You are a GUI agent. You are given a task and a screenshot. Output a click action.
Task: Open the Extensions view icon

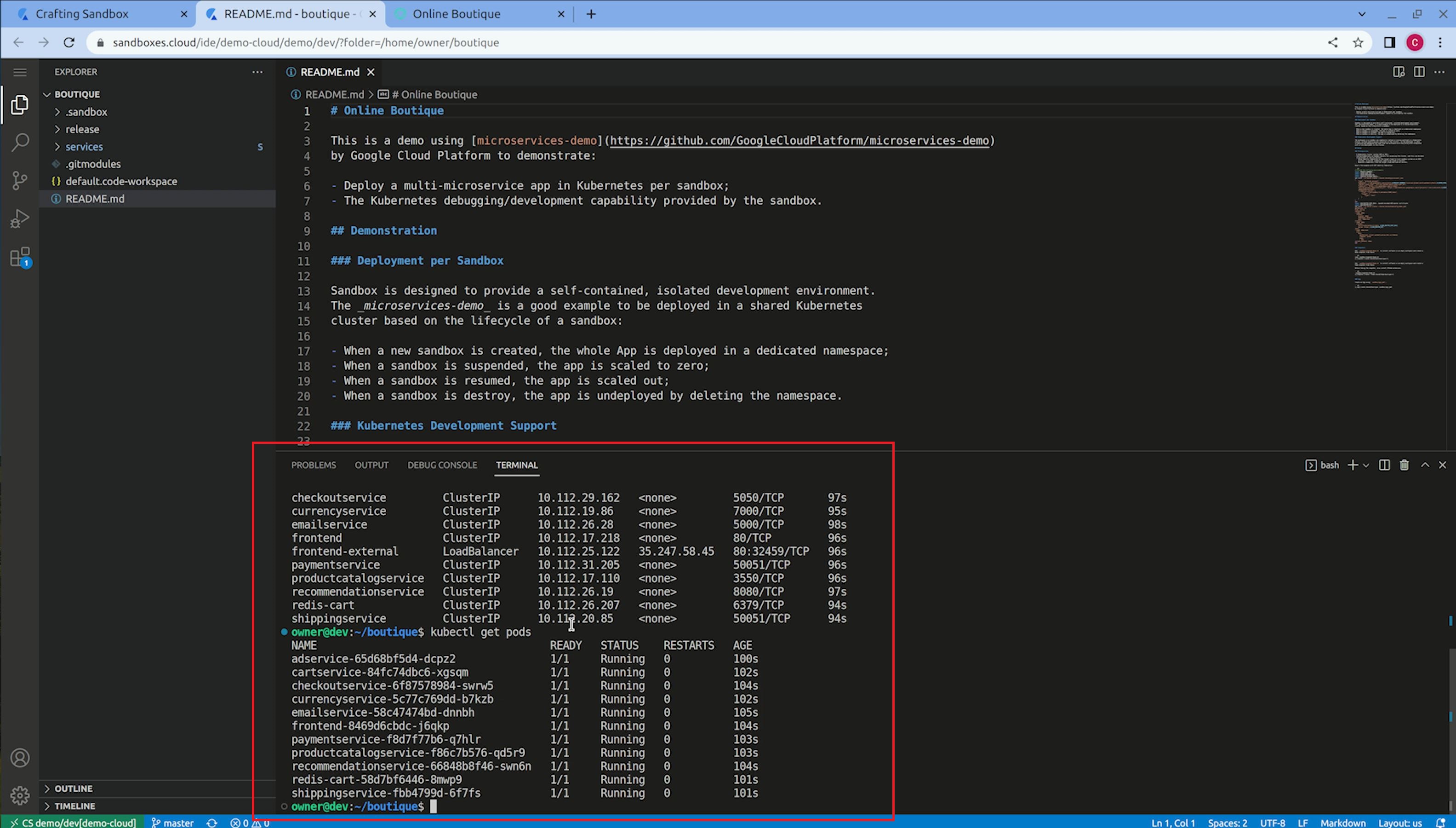click(20, 257)
